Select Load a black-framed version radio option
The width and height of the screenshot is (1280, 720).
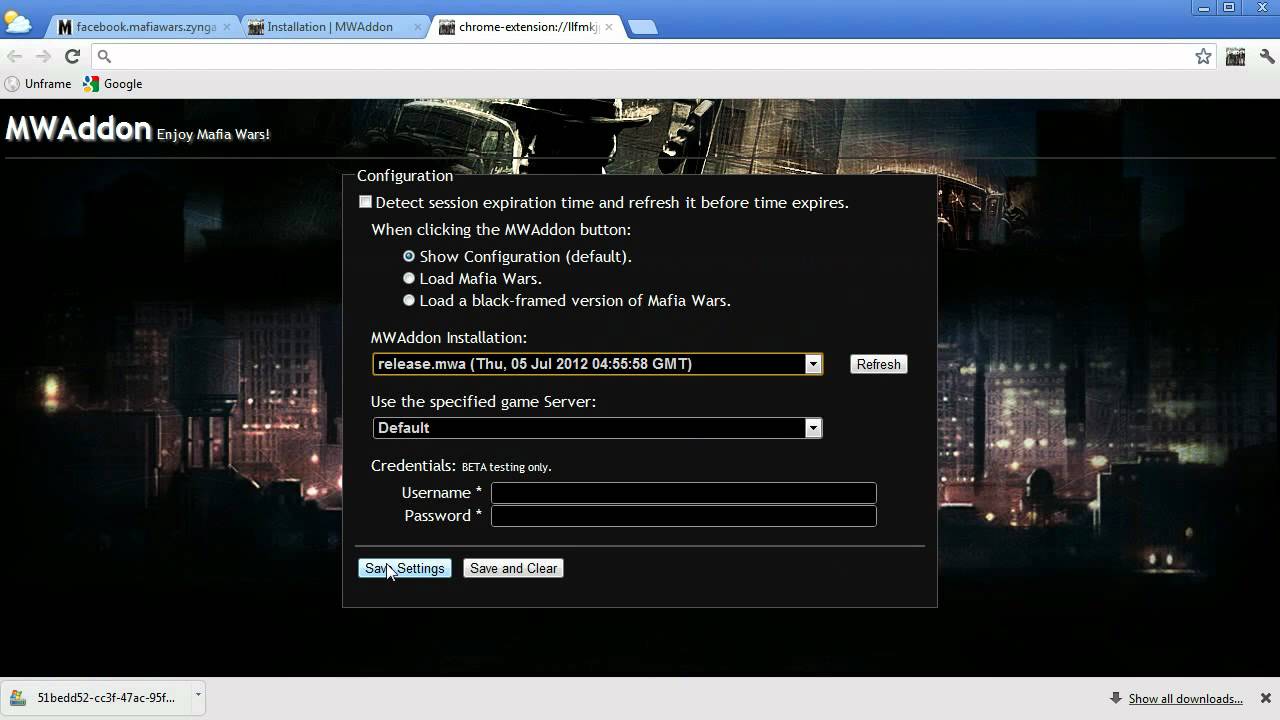[409, 300]
